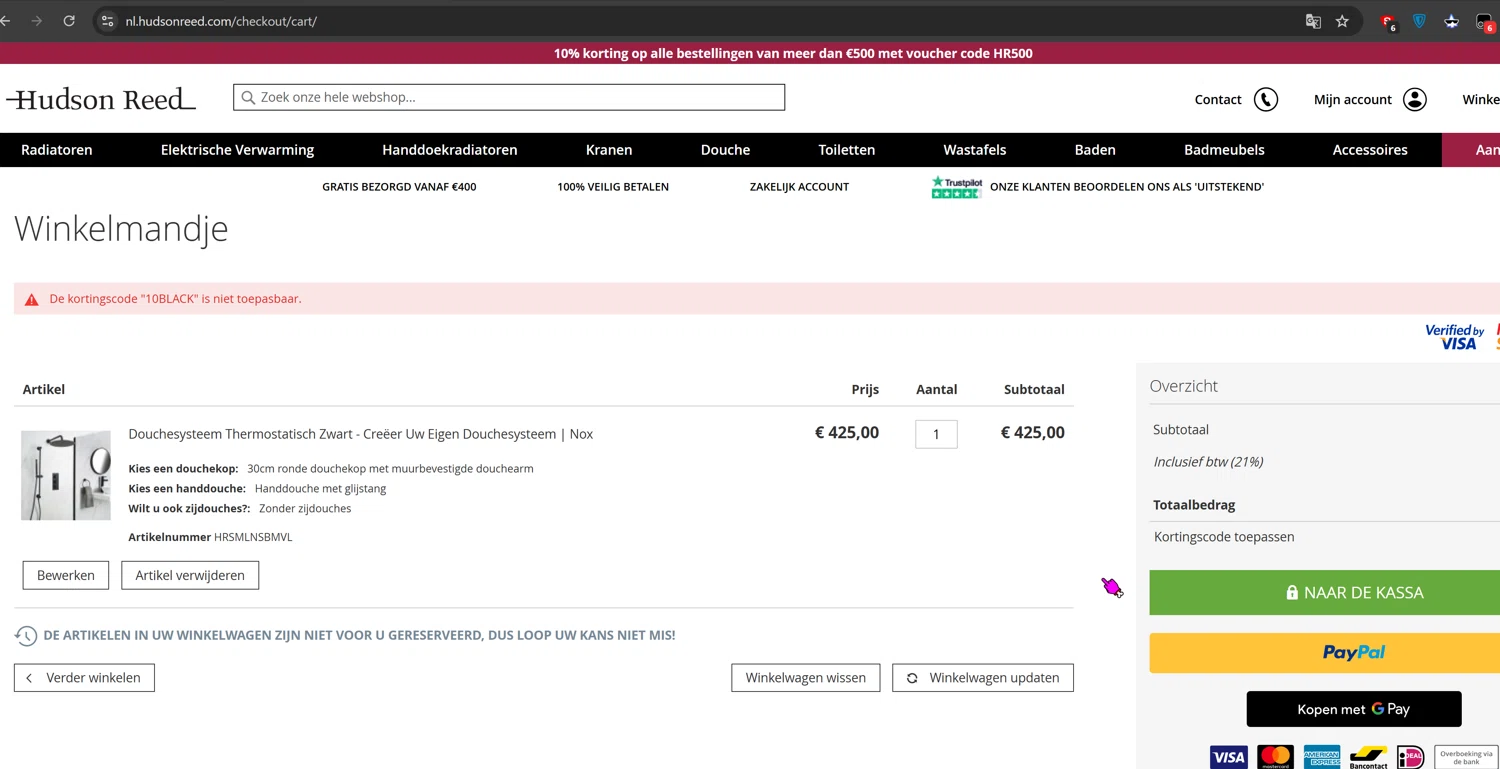The height and width of the screenshot is (769, 1500).
Task: Click the iDEAL payment icon
Action: [1410, 757]
